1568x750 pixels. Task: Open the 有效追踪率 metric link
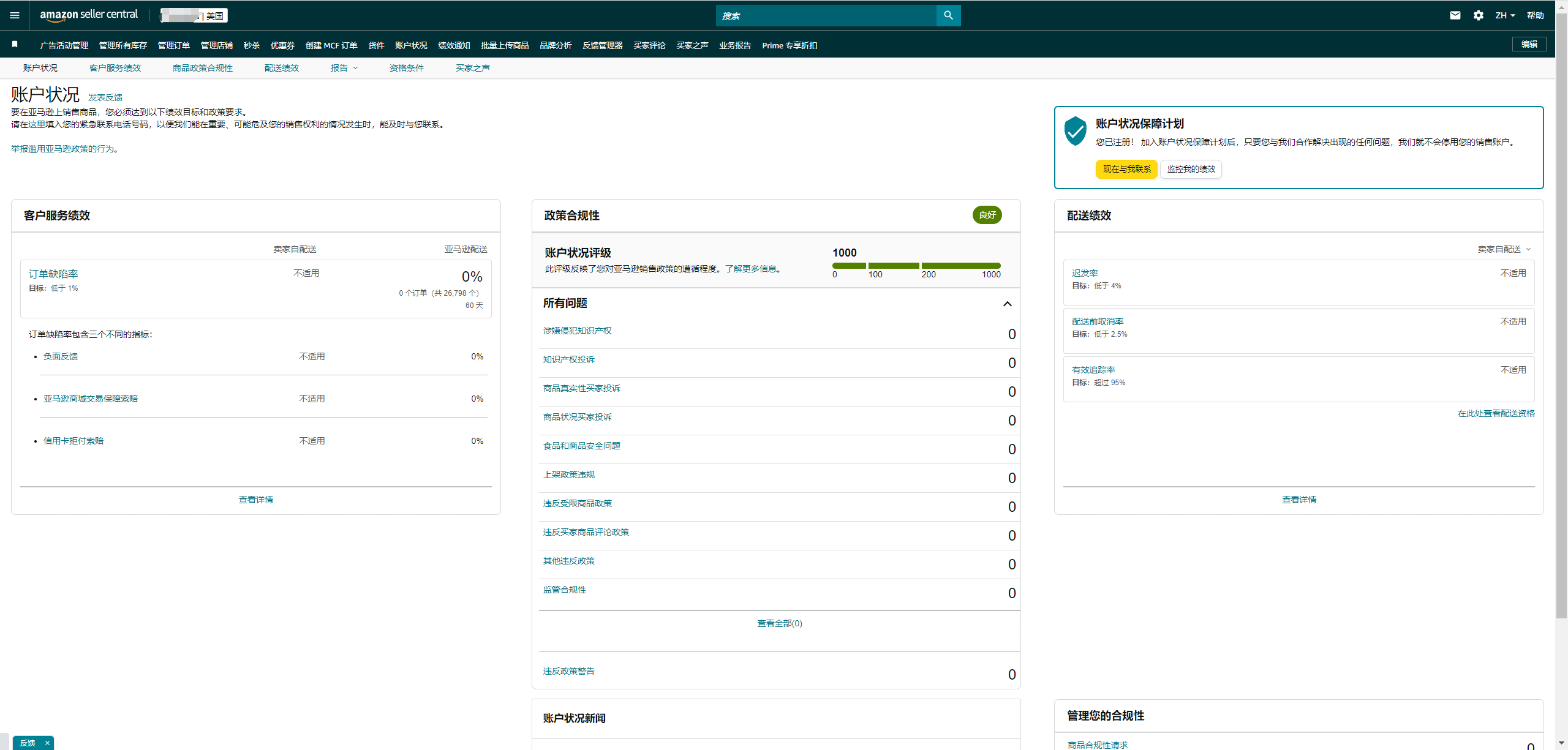coord(1093,370)
